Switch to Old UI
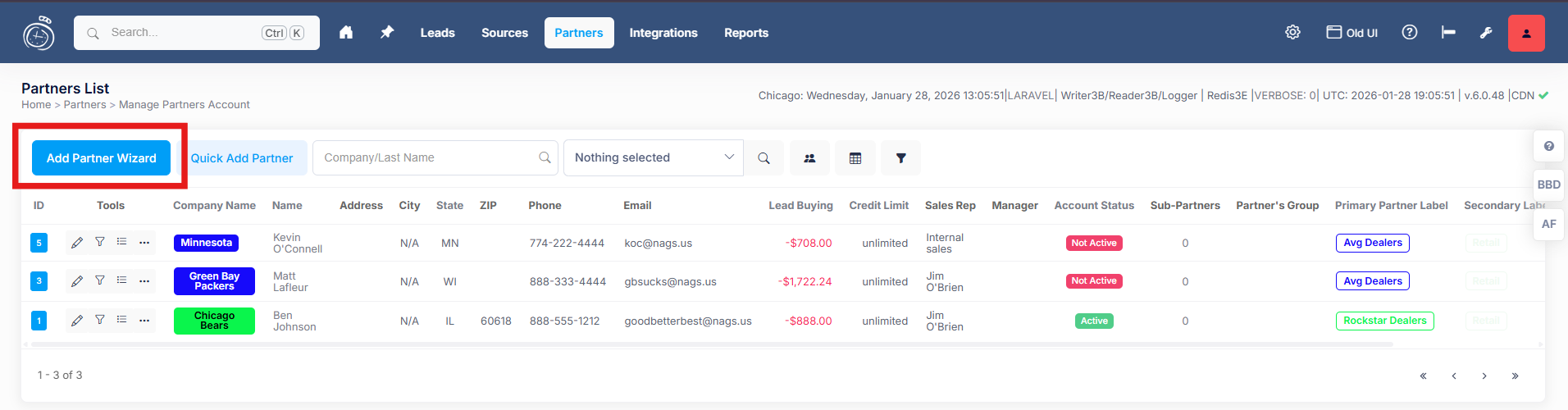This screenshot has width=1568, height=410. click(x=1351, y=33)
